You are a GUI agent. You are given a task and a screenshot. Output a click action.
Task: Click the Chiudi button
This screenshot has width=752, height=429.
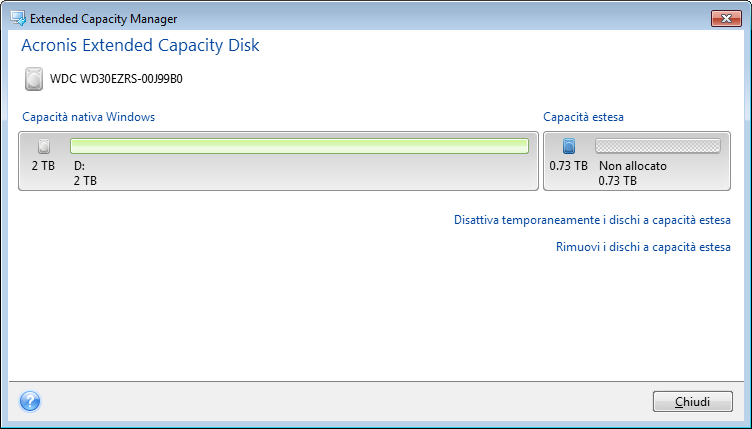tap(692, 402)
